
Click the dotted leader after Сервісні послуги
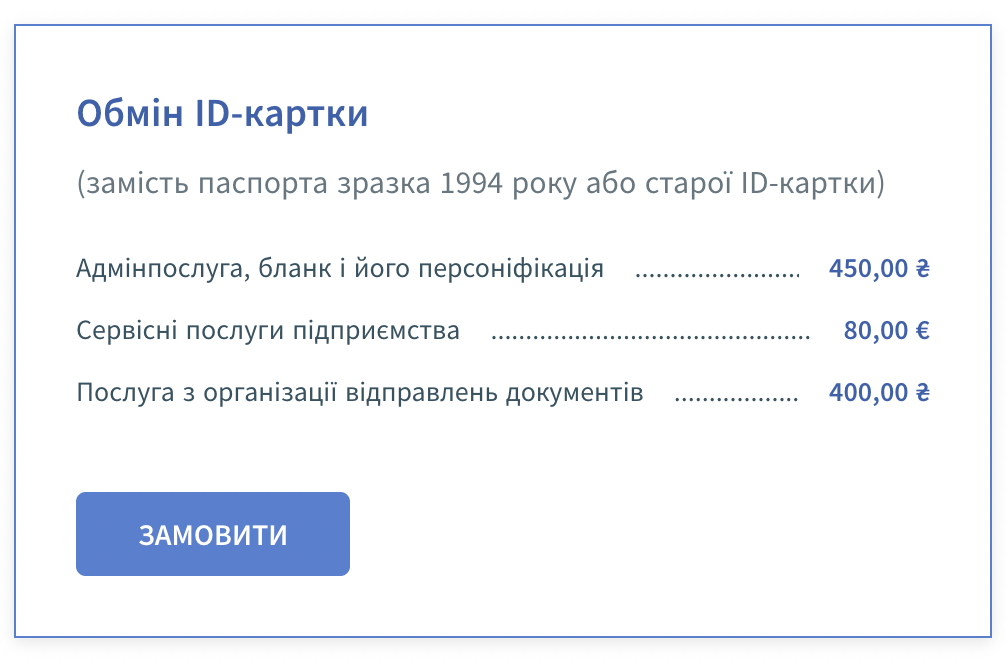pos(651,337)
